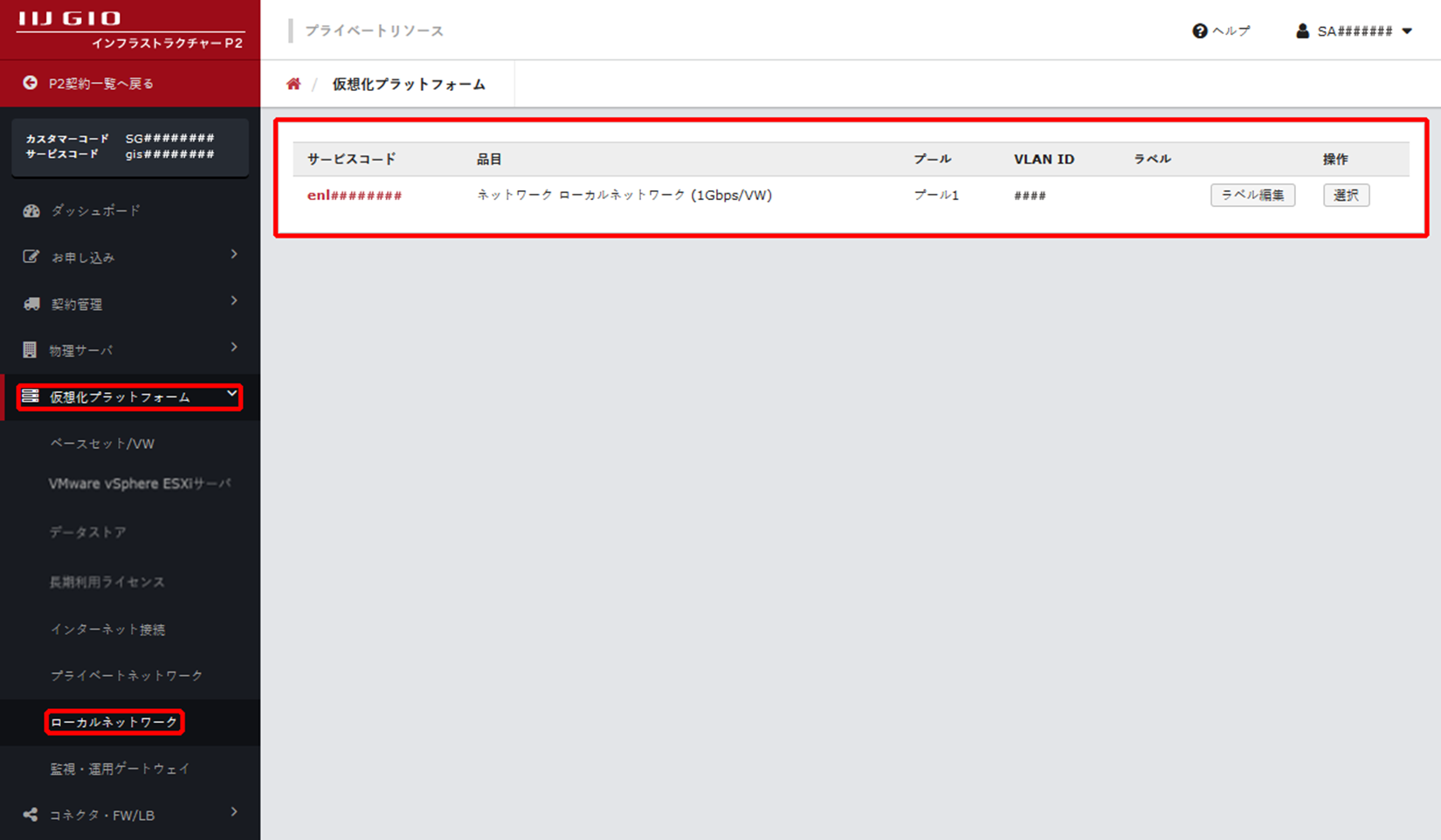Click the 物理サーバ building icon

click(x=30, y=350)
